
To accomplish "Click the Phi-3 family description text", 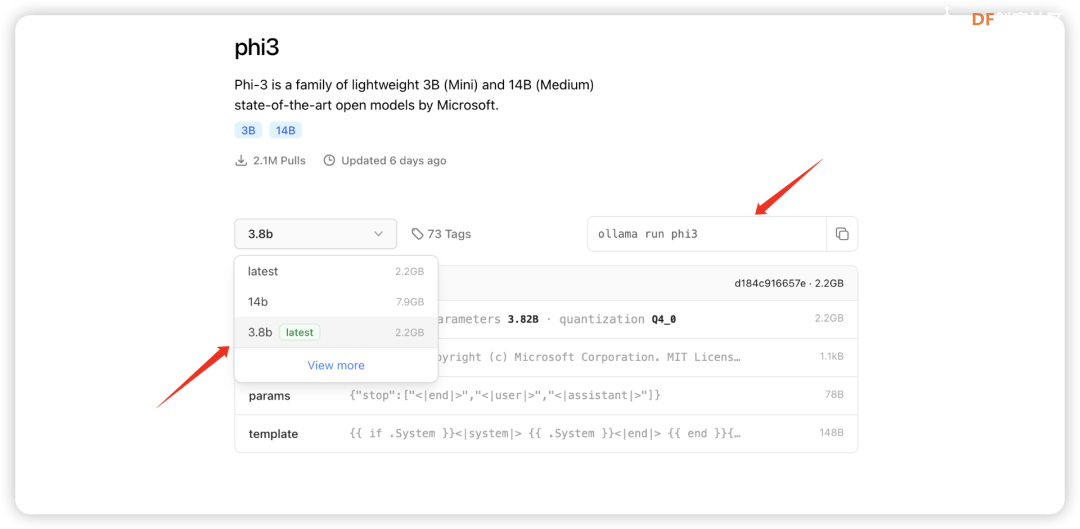I will coord(414,96).
